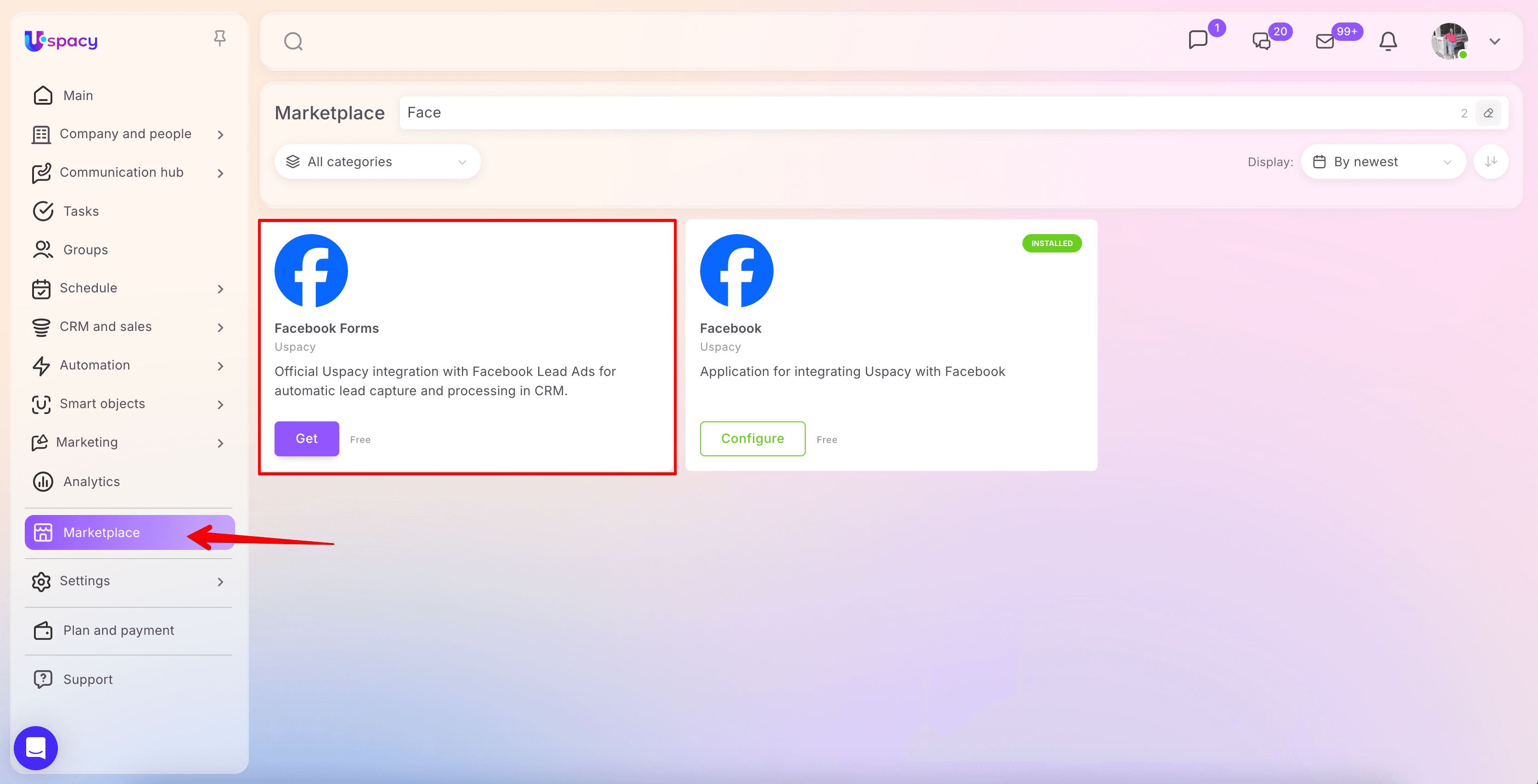Open the global search magnifier icon

293,41
